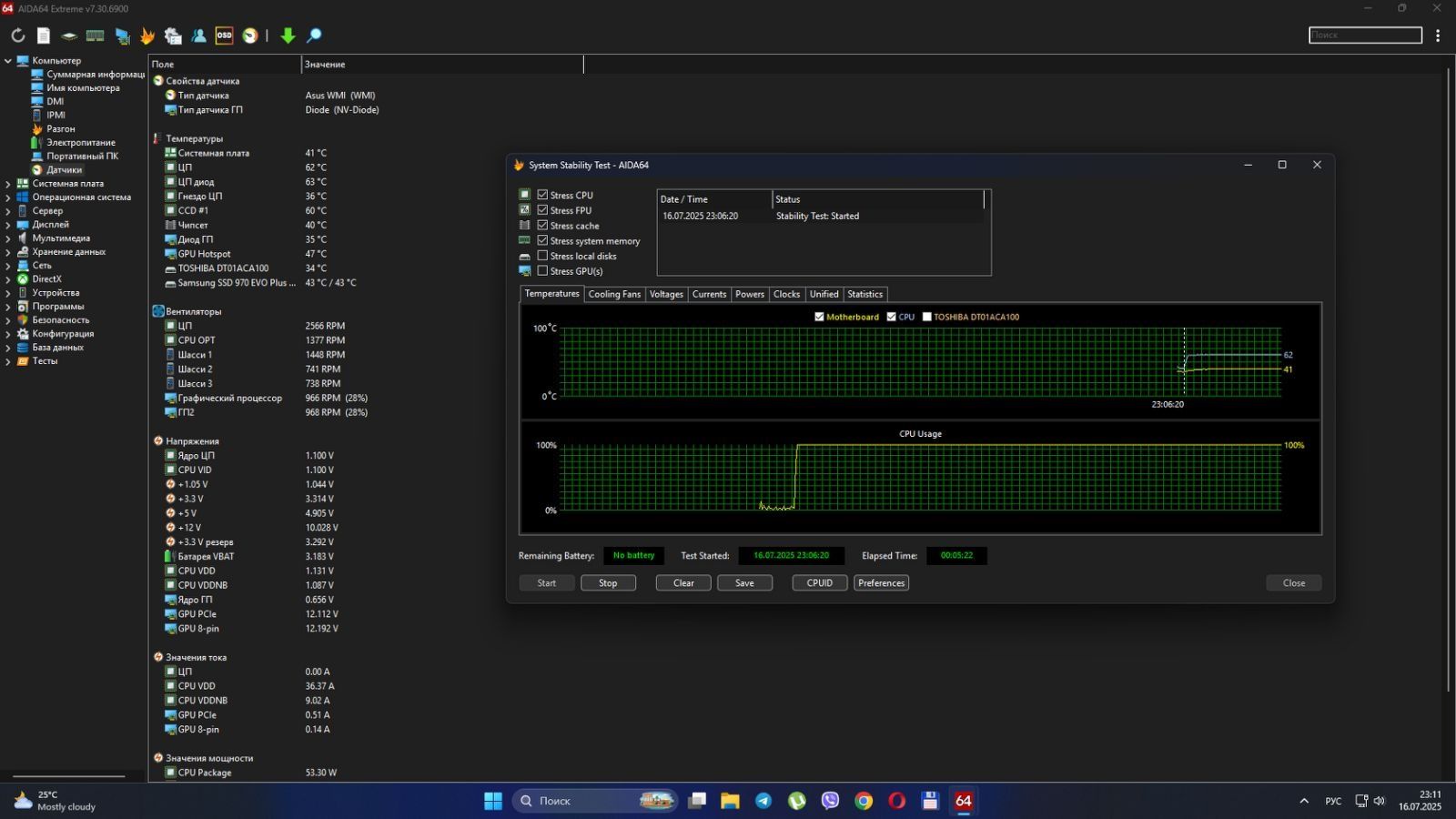Enable TOSHIBA DT01ACA100 graph checkbox
This screenshot has width=1456, height=819.
tap(926, 317)
